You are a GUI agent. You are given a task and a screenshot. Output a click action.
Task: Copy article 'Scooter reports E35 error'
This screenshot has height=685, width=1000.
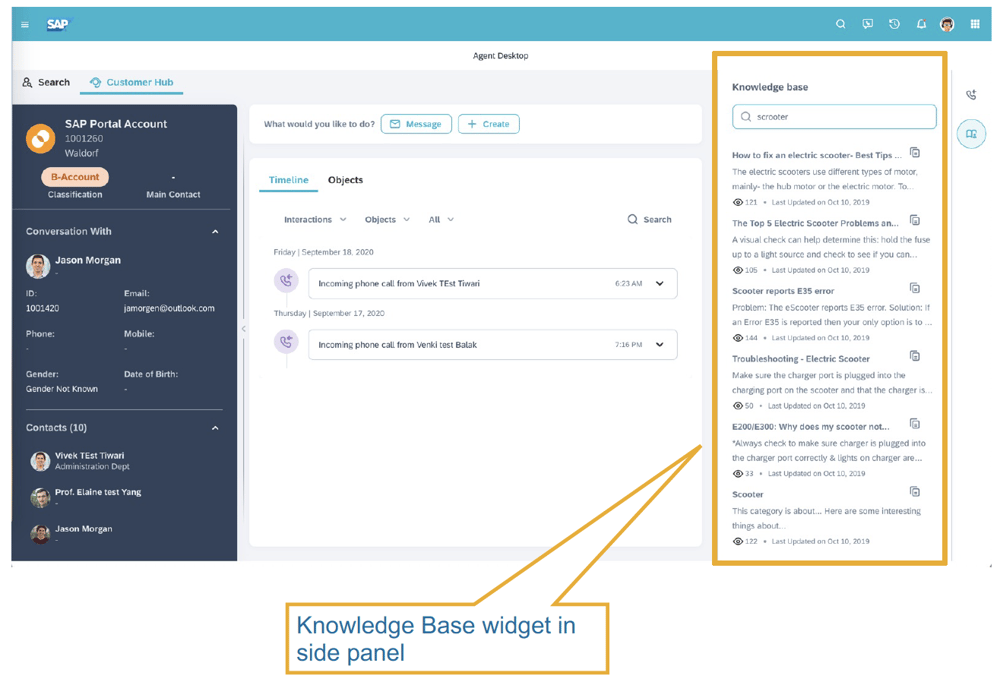tap(915, 288)
